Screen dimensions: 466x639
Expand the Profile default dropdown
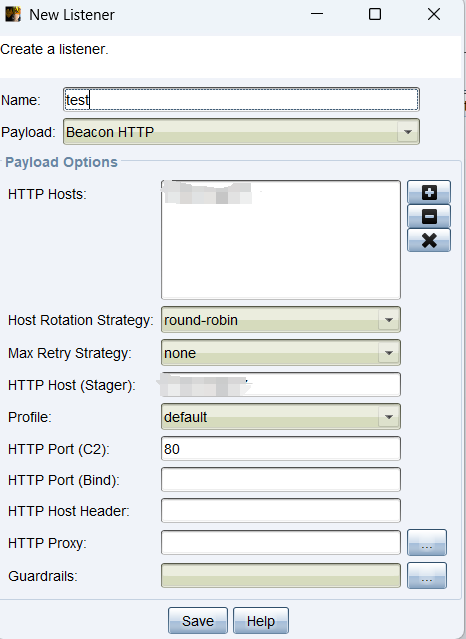281,416
